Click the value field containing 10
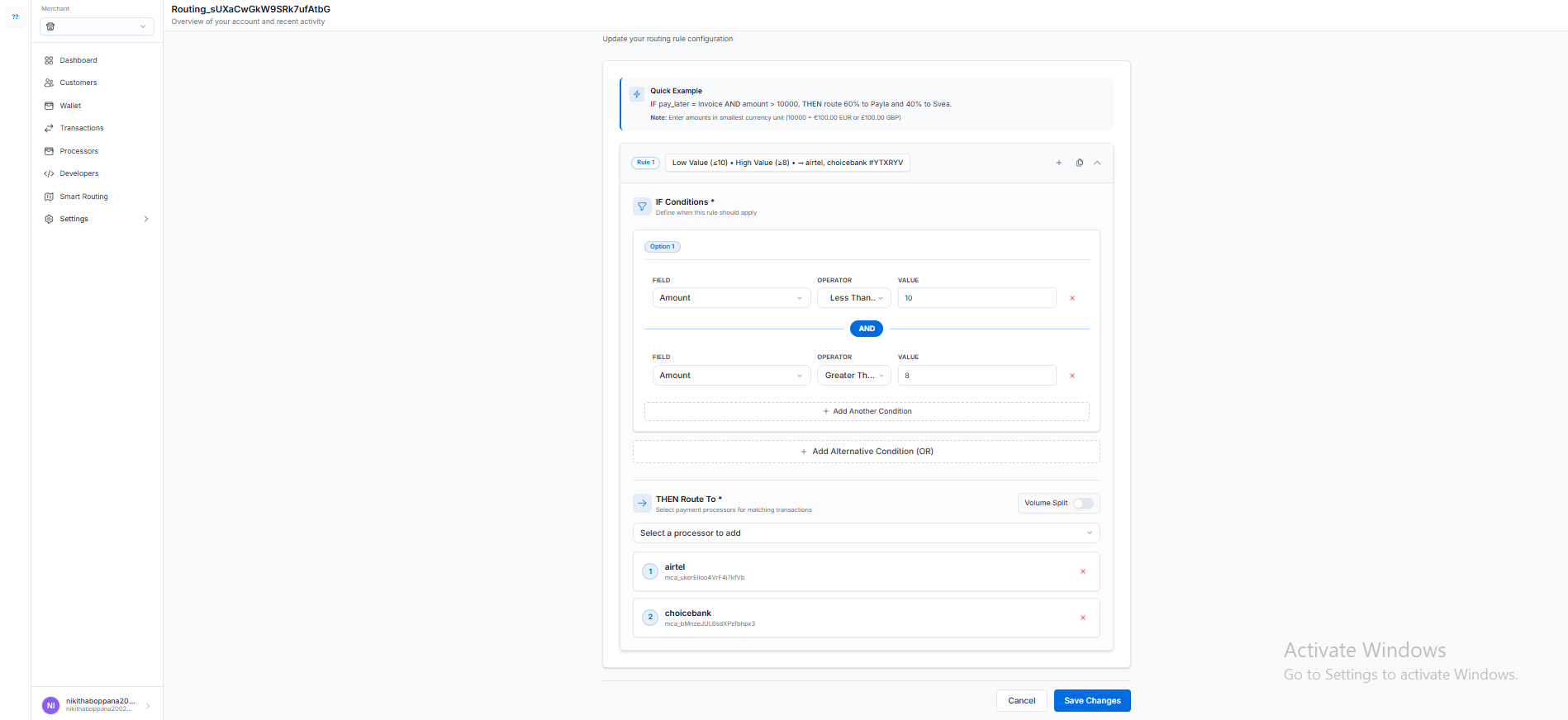 (976, 298)
